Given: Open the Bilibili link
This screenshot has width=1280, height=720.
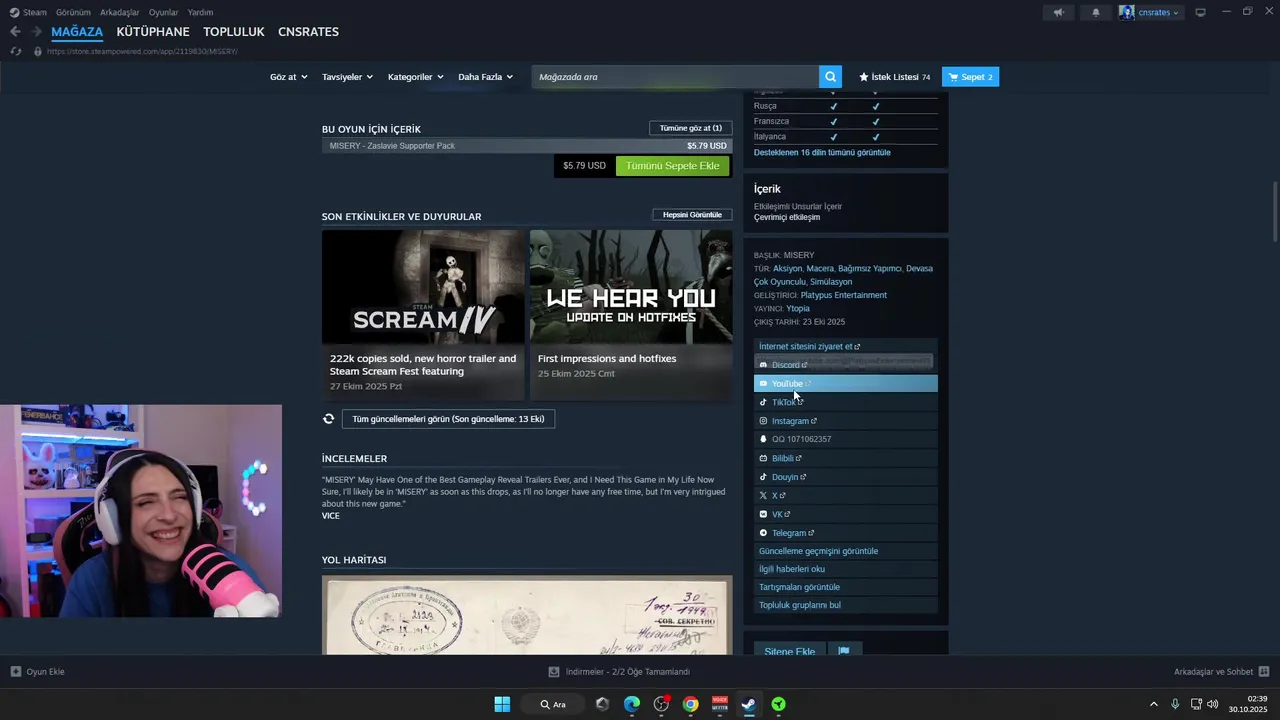Looking at the screenshot, I should pos(786,458).
